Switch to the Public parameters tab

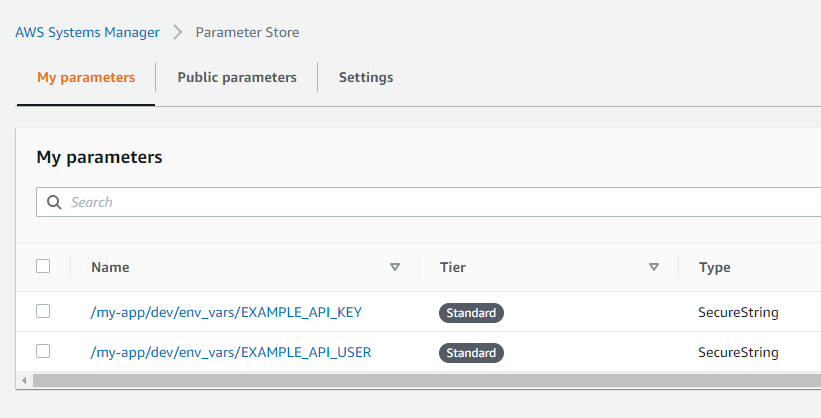tap(237, 78)
